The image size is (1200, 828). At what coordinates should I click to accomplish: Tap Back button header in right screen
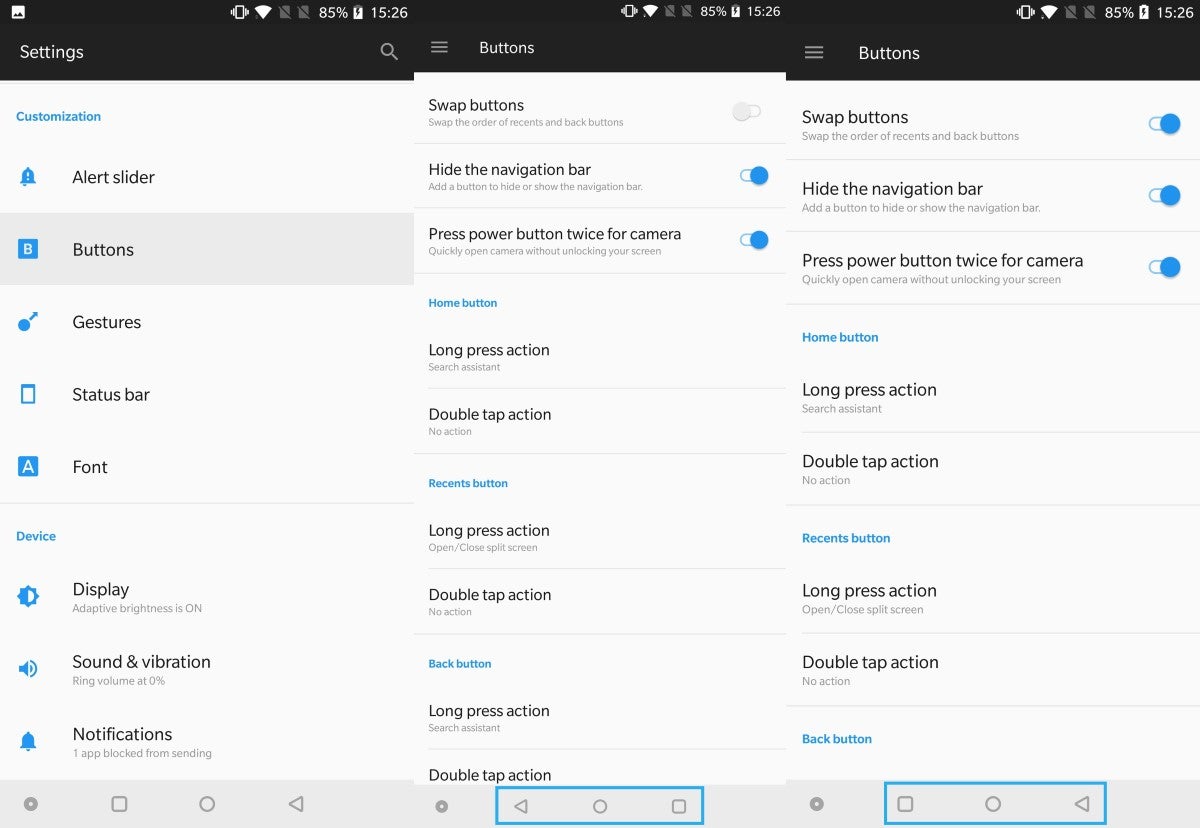(x=837, y=739)
